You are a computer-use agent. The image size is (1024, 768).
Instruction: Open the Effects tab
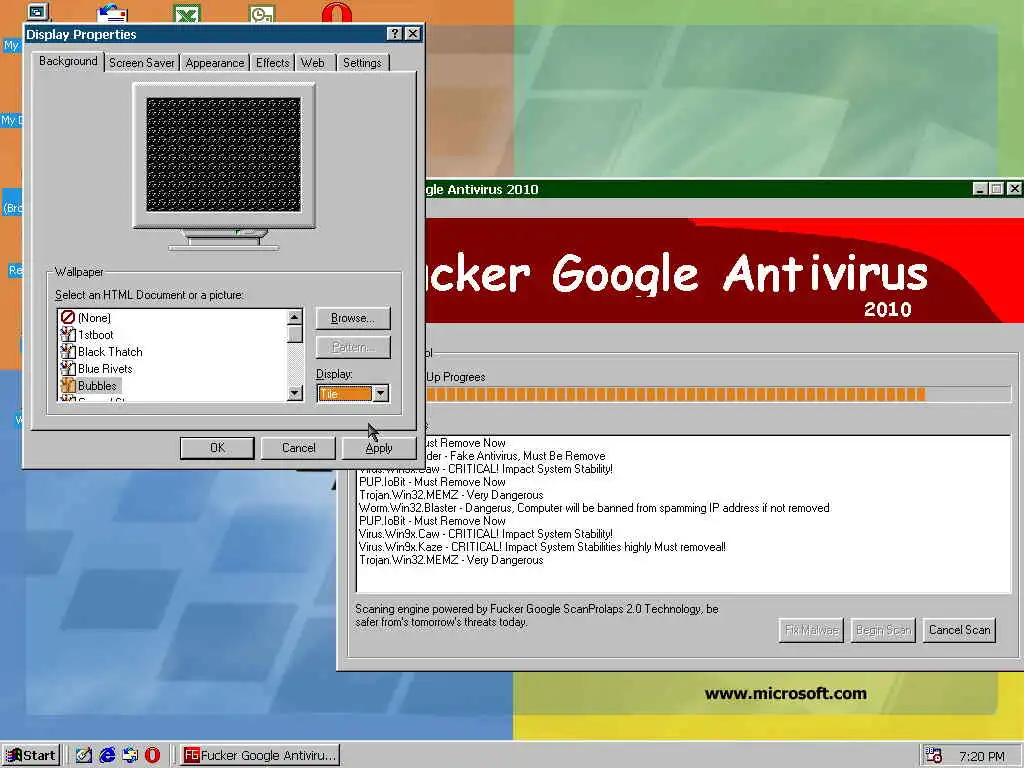pyautogui.click(x=272, y=63)
